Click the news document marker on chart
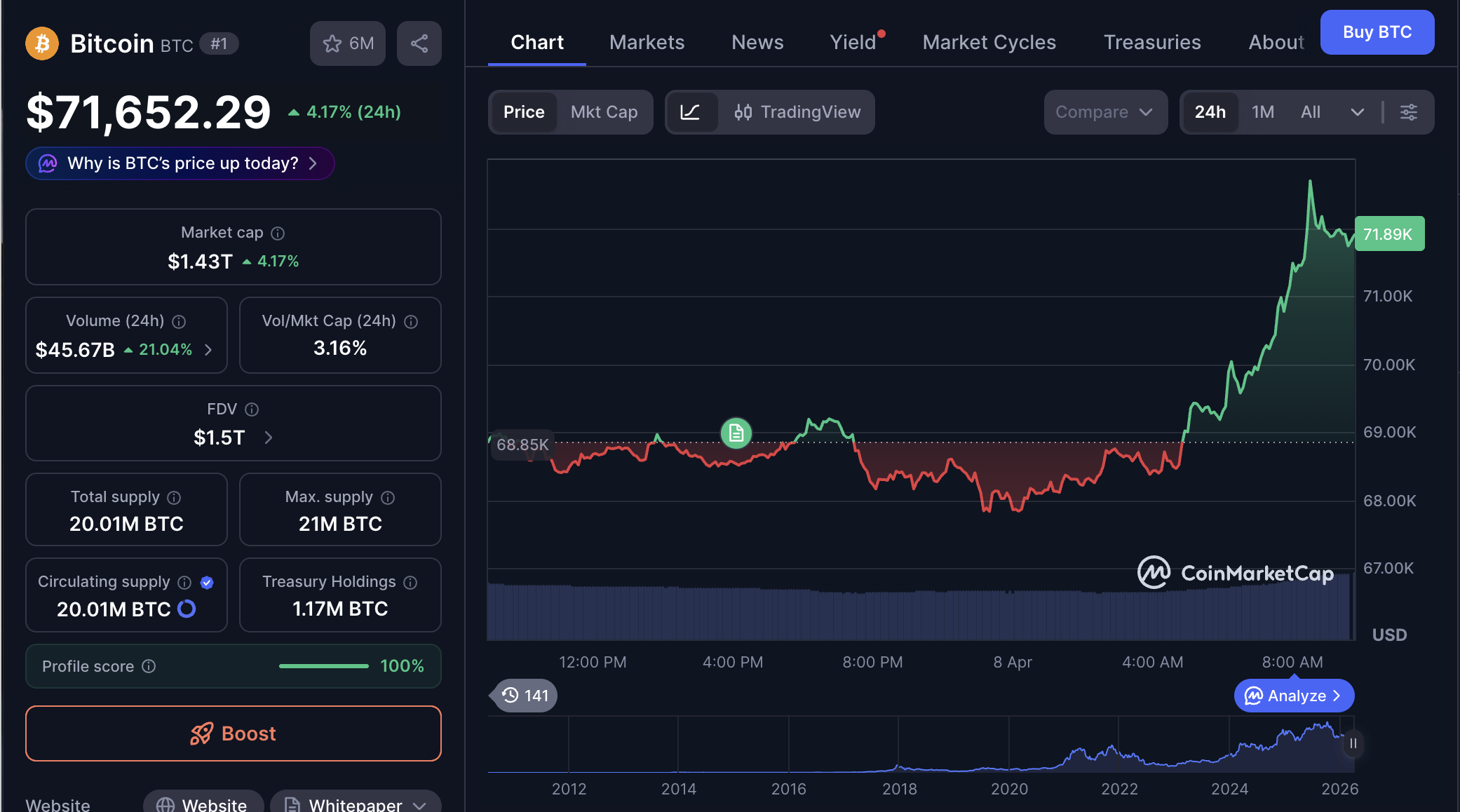The width and height of the screenshot is (1460, 812). pyautogui.click(x=736, y=433)
